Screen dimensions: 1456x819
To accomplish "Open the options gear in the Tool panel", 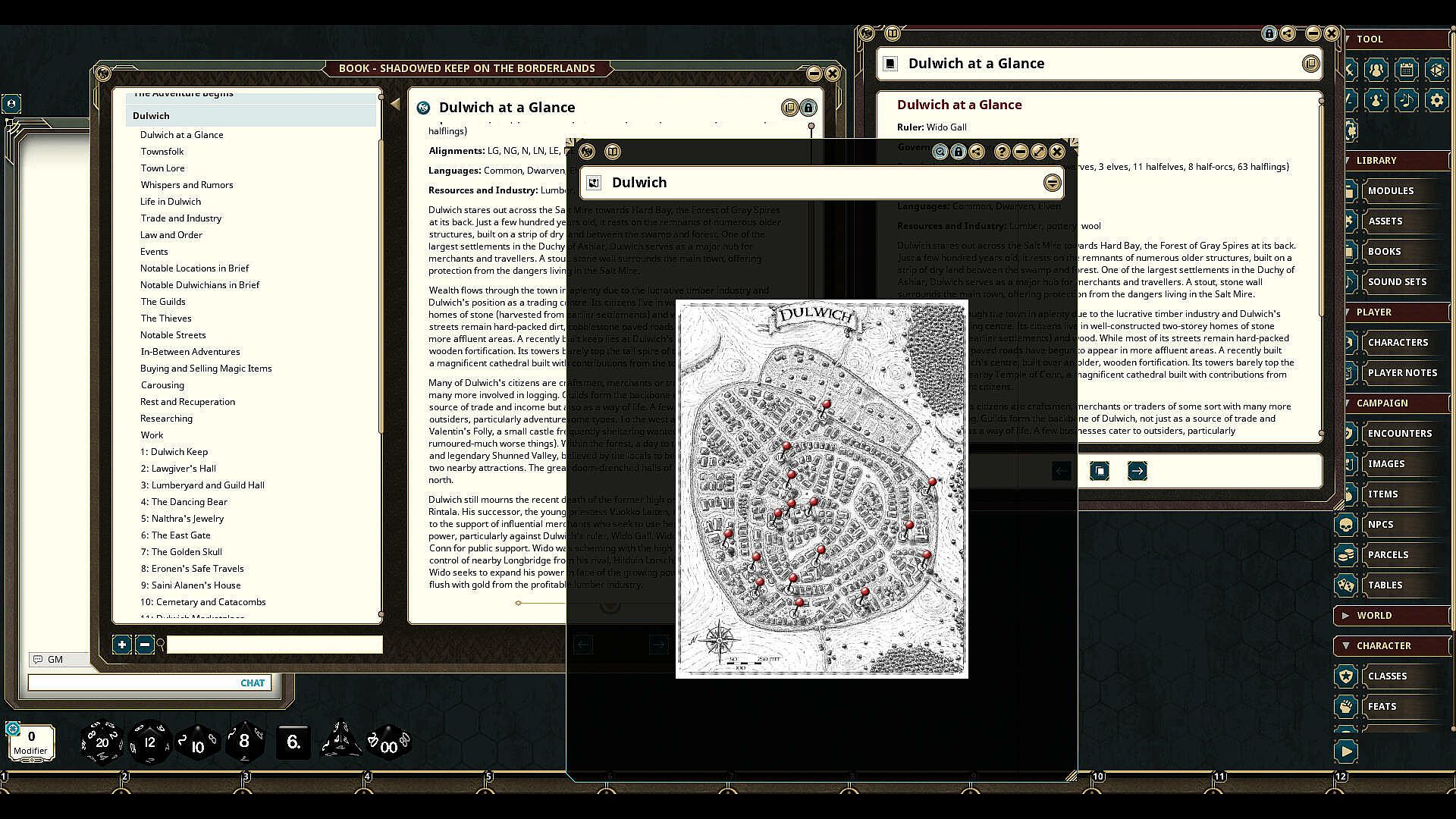I will tap(1436, 100).
